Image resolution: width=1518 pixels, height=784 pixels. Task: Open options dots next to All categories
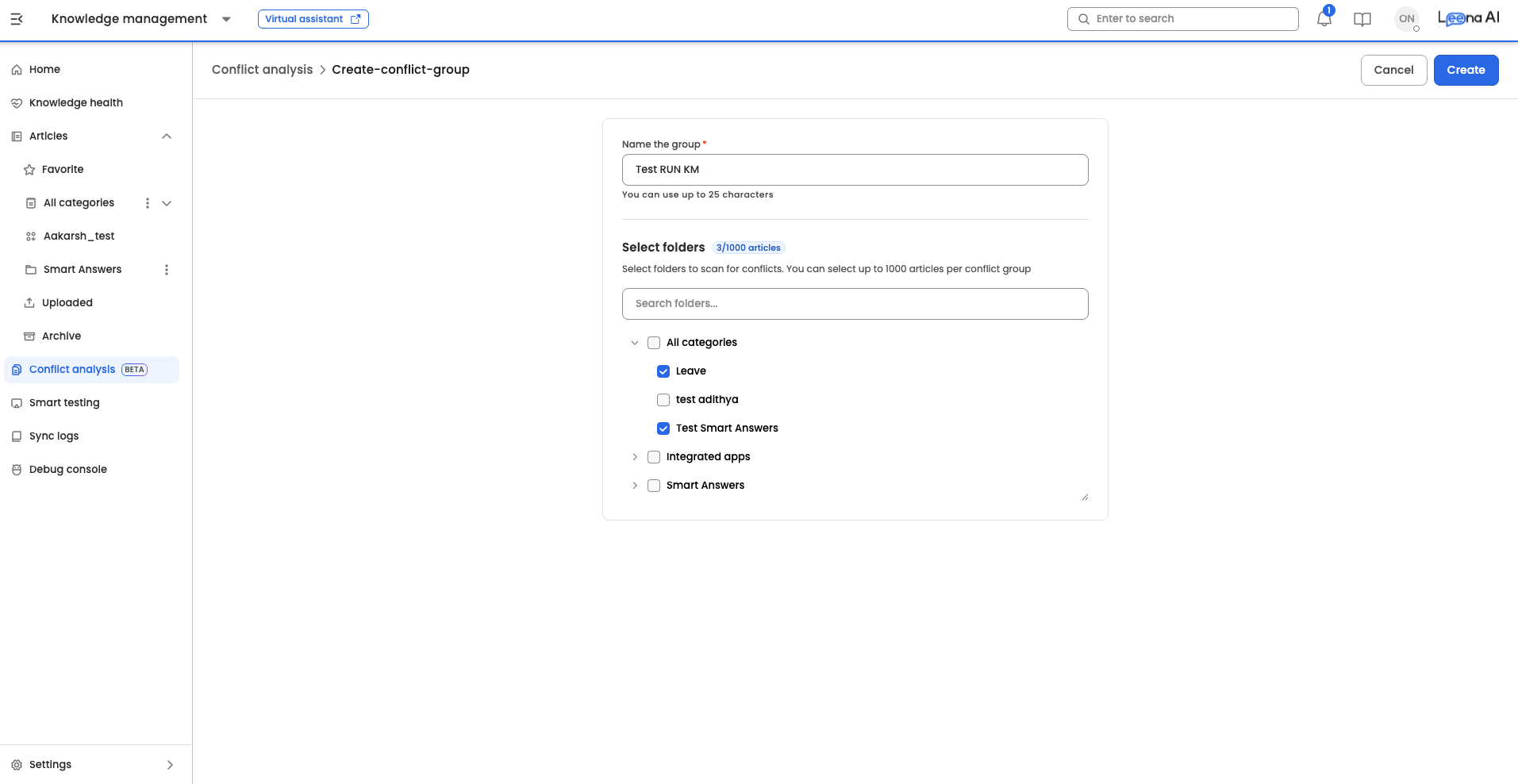pos(148,203)
